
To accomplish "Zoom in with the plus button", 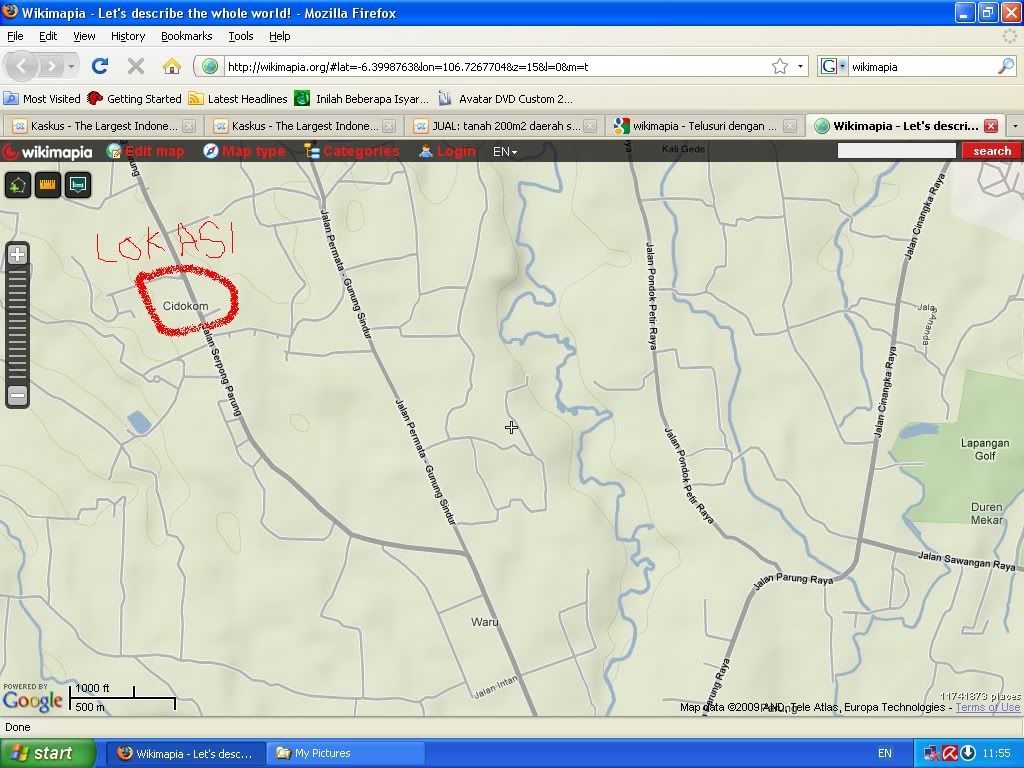I will click(18, 254).
